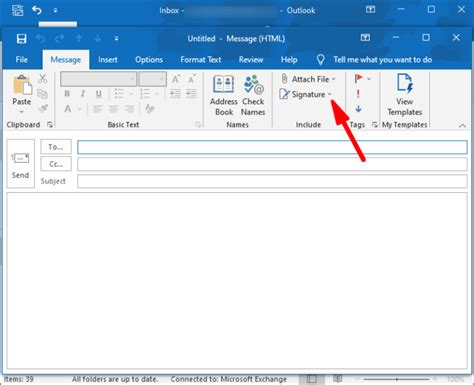Open Send/Receive icon in Outlook Inbox window
The height and width of the screenshot is (385, 474).
click(x=17, y=10)
